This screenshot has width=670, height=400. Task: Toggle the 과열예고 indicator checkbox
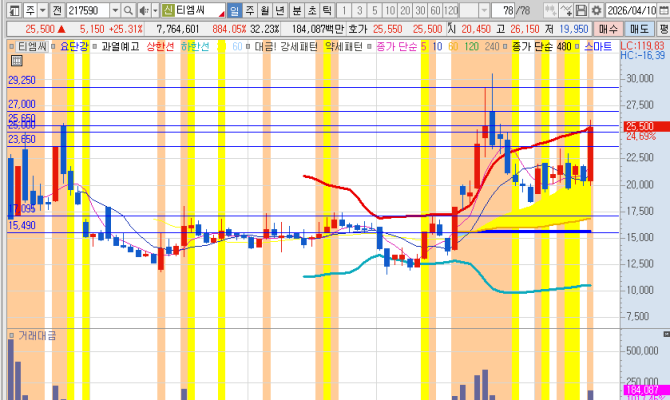point(94,47)
